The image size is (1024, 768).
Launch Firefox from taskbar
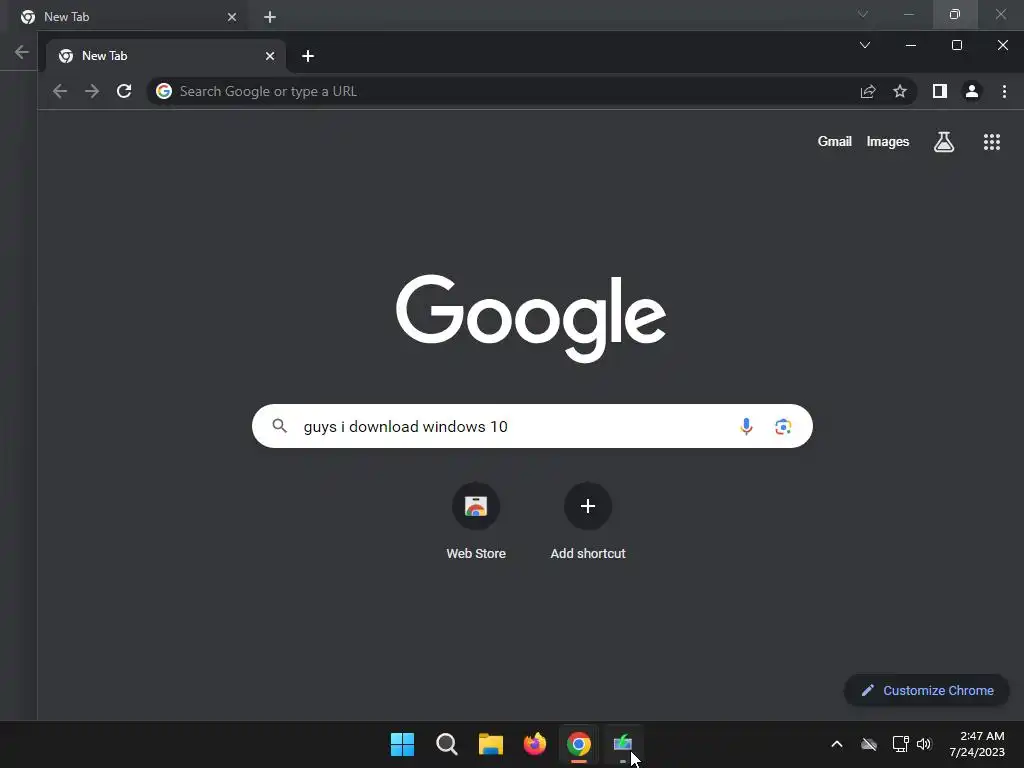[x=535, y=744]
